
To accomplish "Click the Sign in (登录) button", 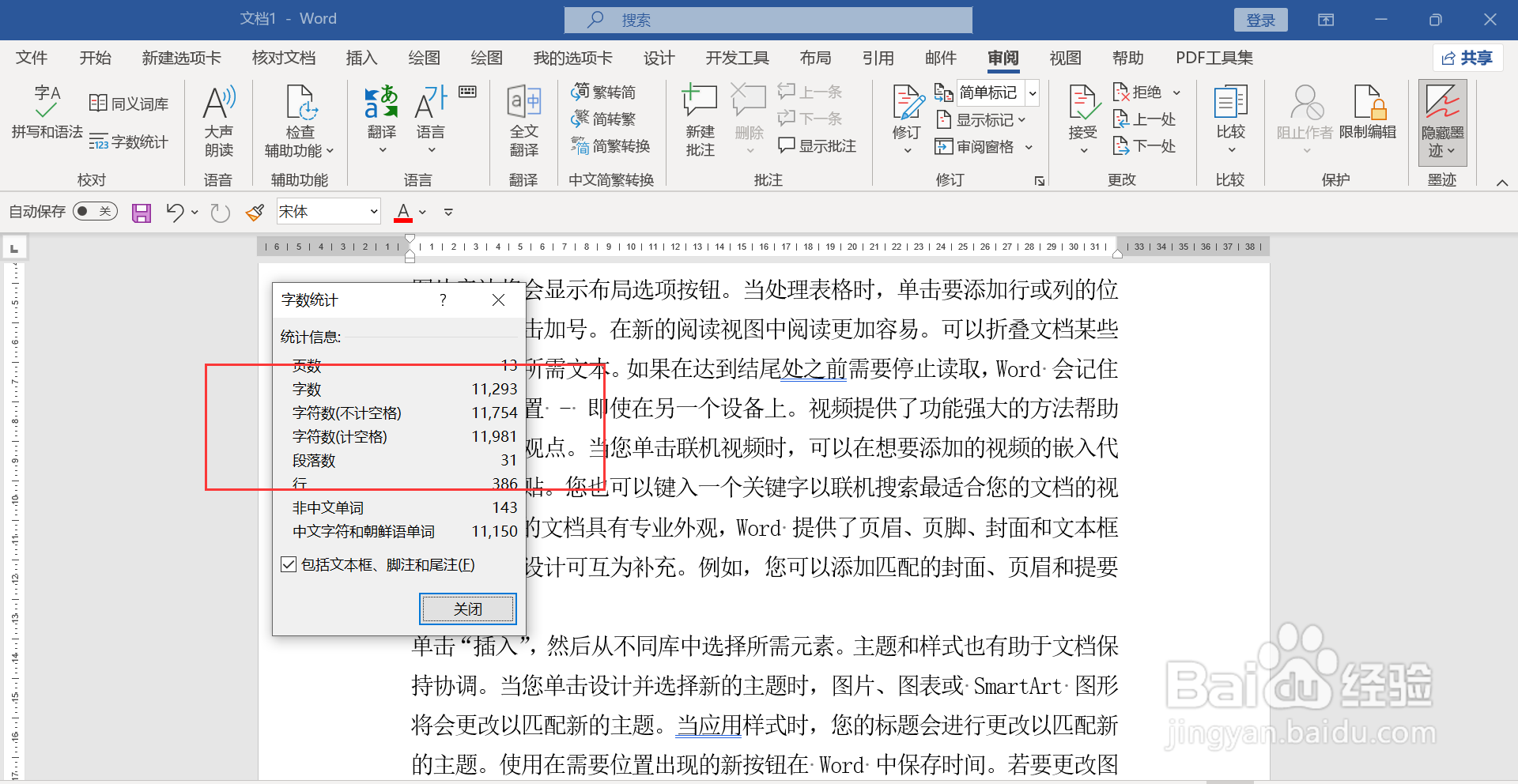I will pyautogui.click(x=1260, y=20).
